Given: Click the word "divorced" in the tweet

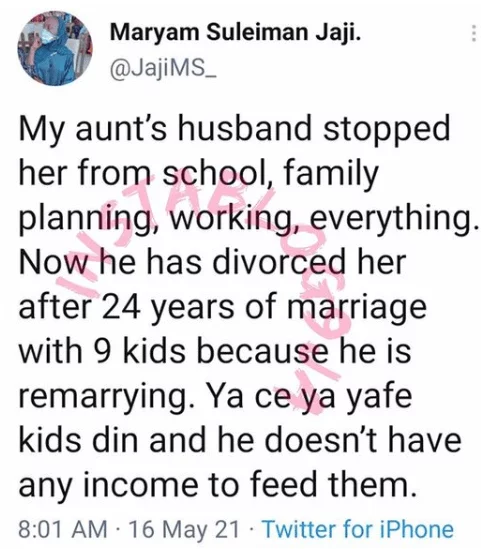Looking at the screenshot, I should click(x=279, y=262).
